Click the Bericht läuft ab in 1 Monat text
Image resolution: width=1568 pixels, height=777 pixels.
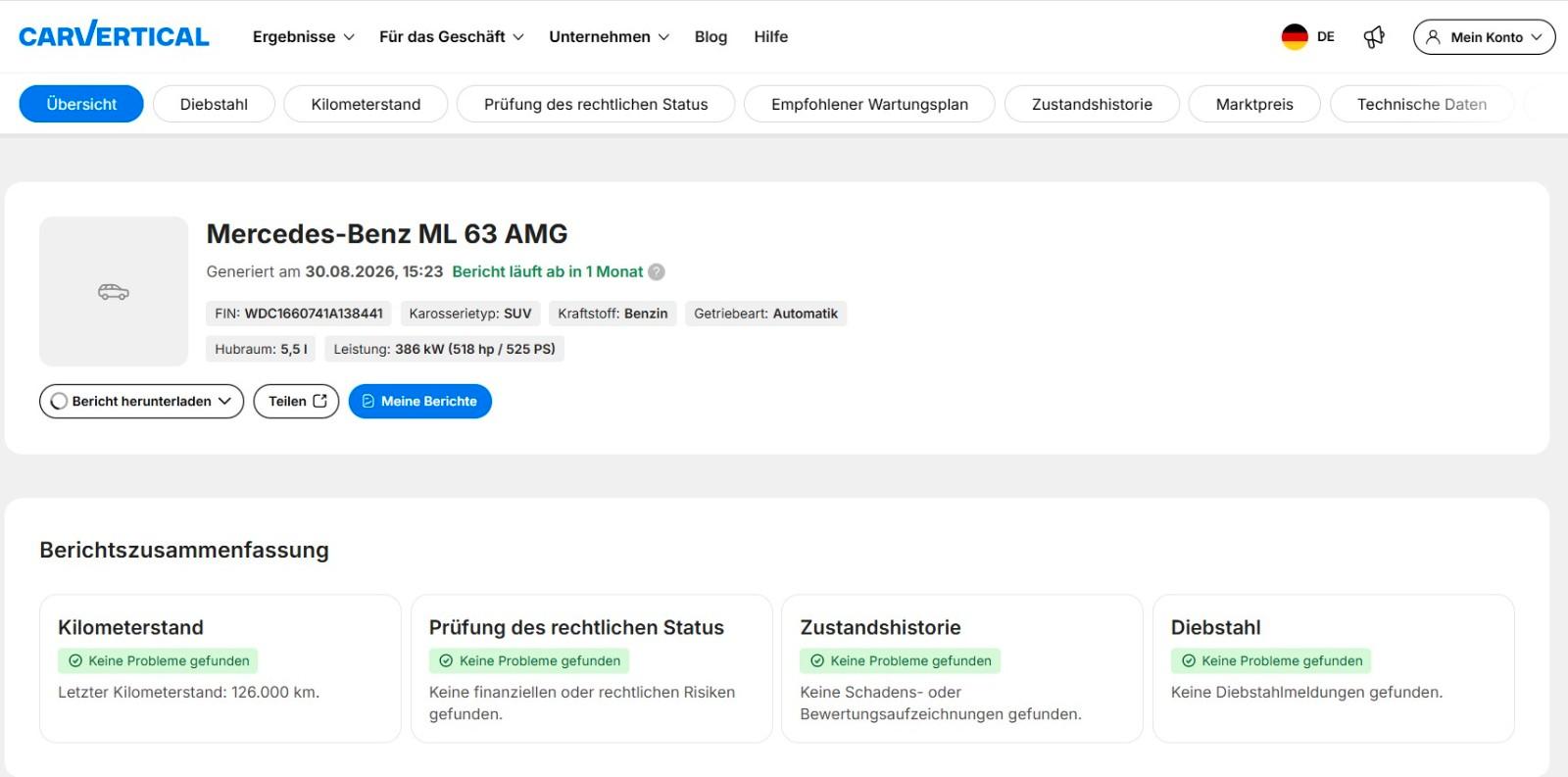[x=547, y=272]
